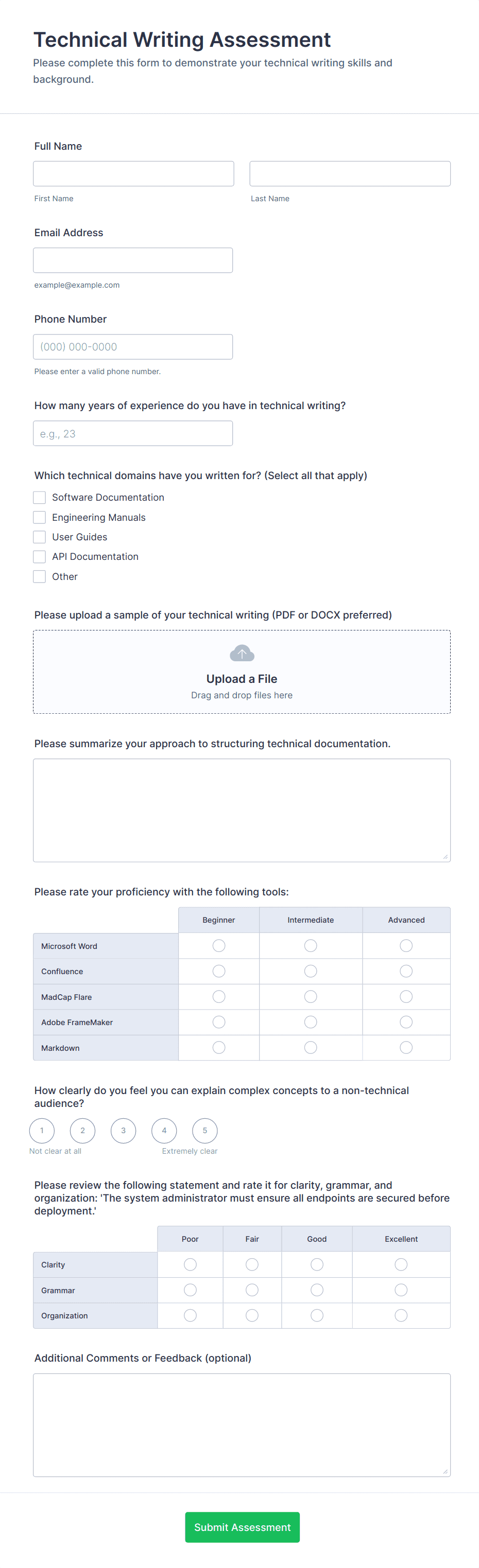Tick the API Documentation checkbox
The height and width of the screenshot is (1568, 479).
pos(40,556)
